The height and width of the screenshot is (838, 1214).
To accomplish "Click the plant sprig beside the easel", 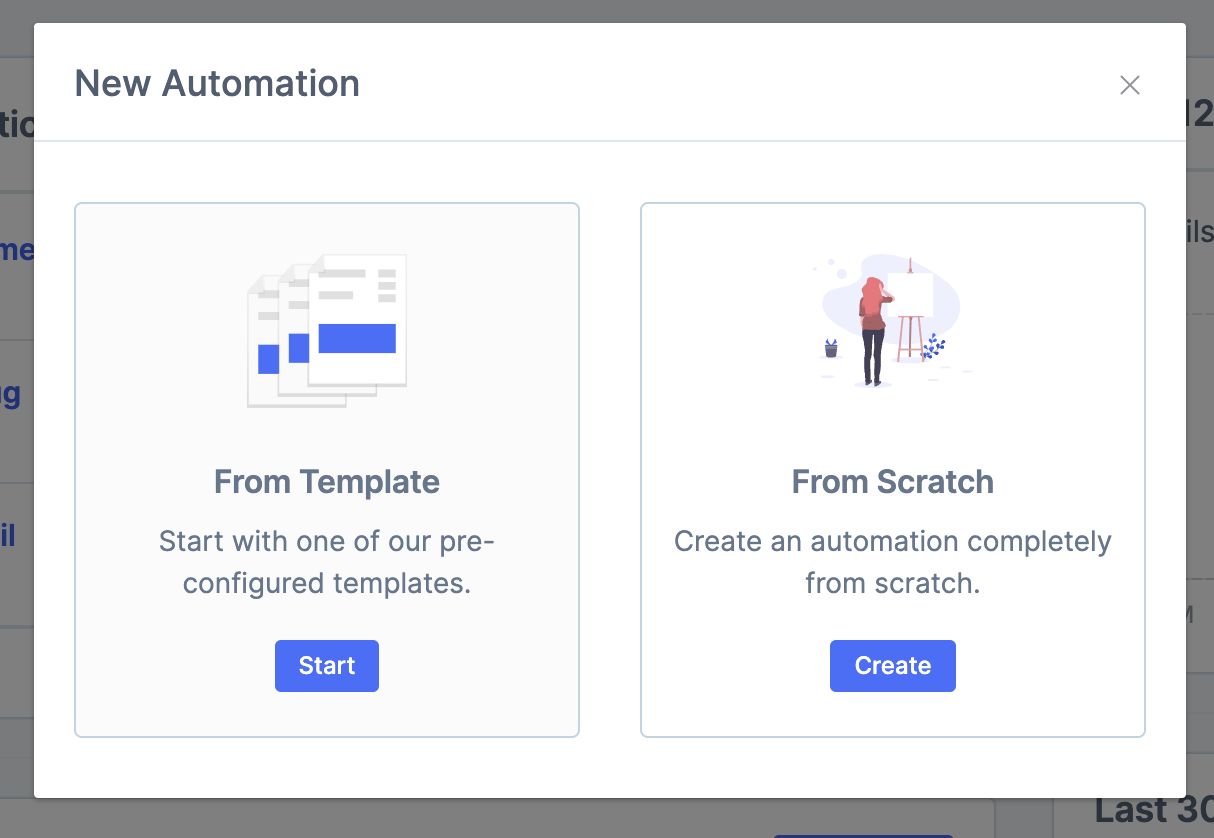I will [933, 346].
